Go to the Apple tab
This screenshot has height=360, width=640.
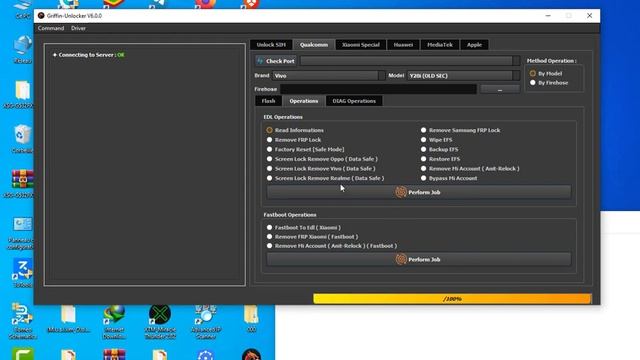pos(474,44)
